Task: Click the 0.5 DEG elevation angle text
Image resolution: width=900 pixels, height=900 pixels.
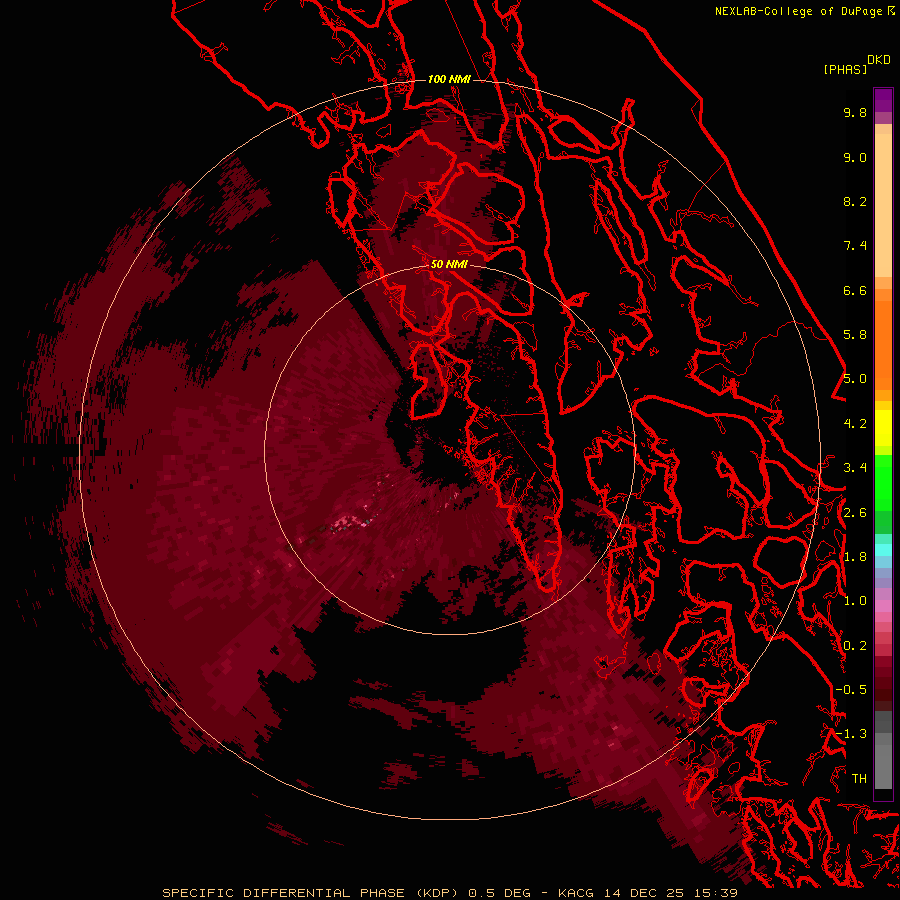Action: [499, 893]
